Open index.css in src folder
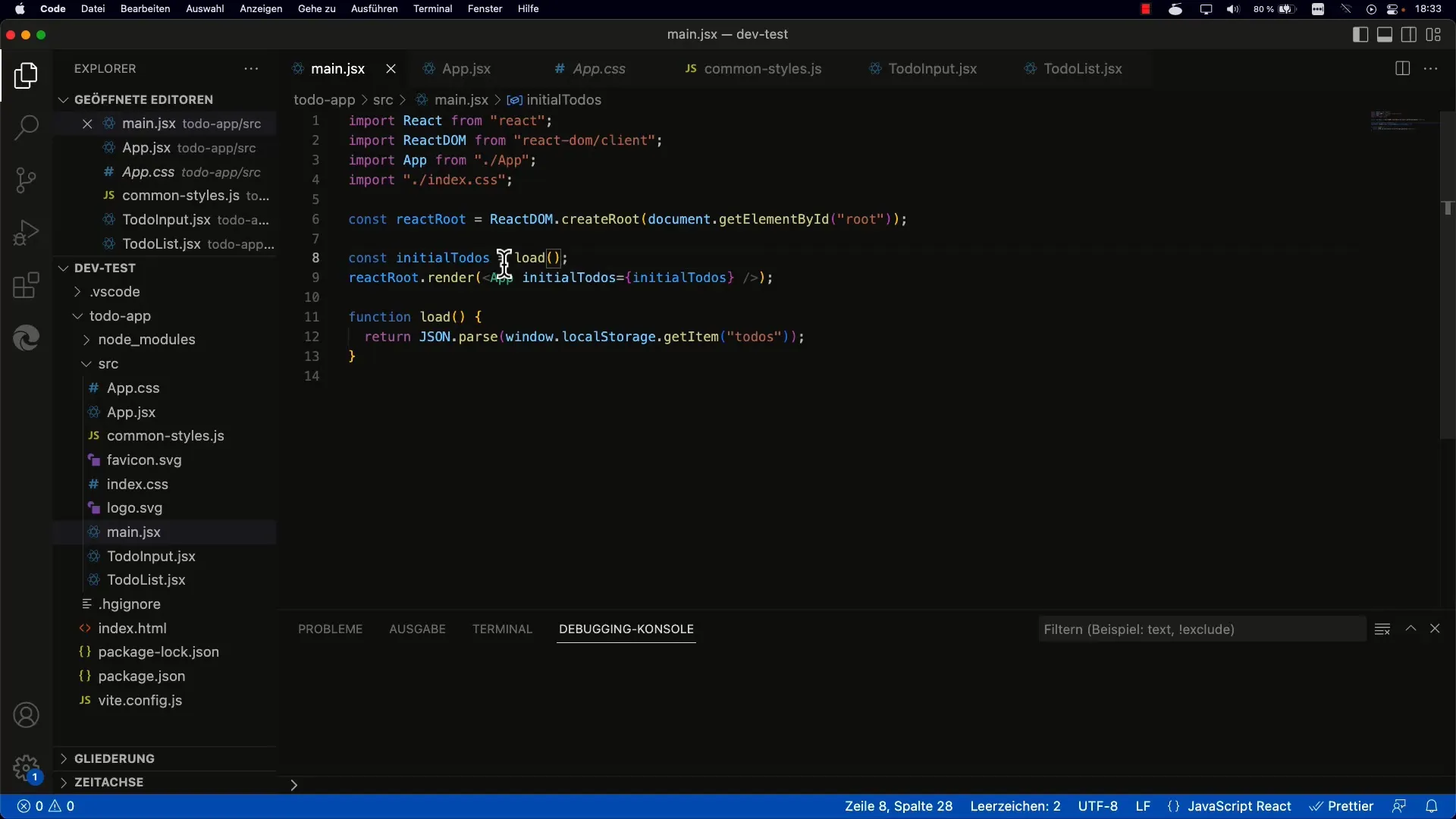 click(x=137, y=485)
